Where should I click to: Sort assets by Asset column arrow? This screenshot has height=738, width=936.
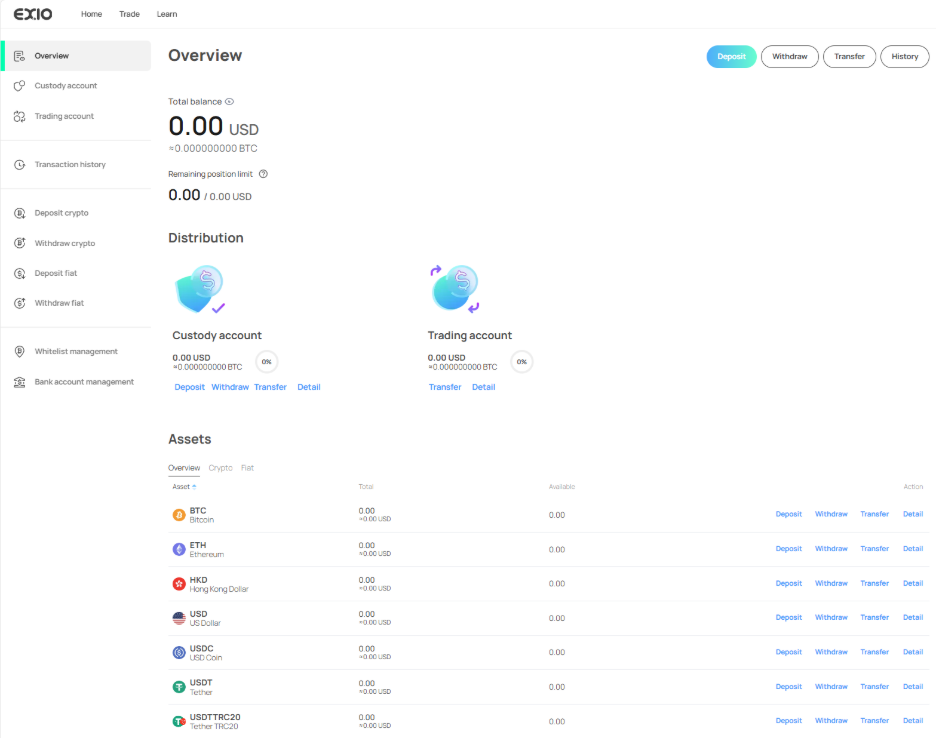[x=194, y=487]
